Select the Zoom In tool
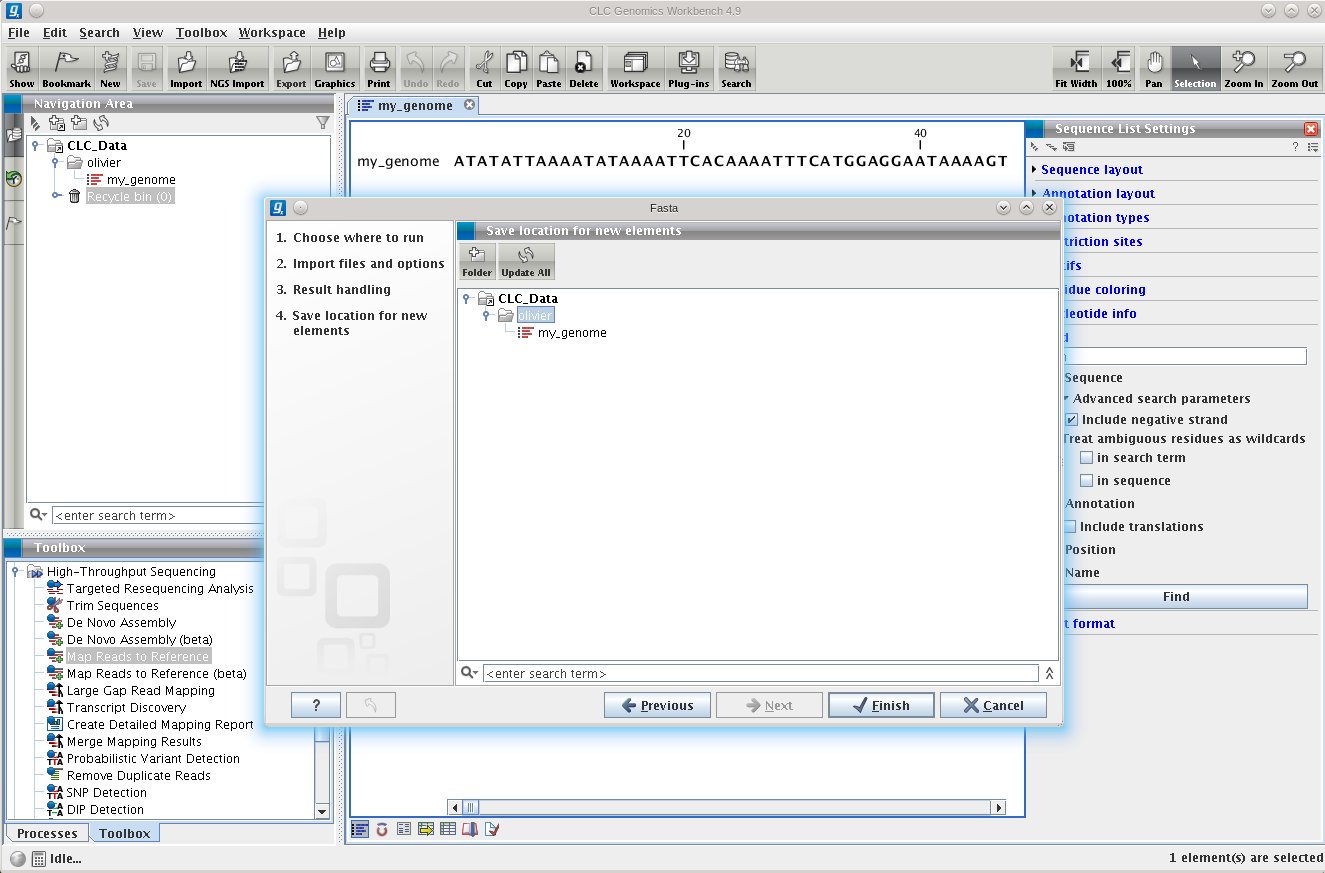Viewport: 1325px width, 873px height. pos(1244,69)
